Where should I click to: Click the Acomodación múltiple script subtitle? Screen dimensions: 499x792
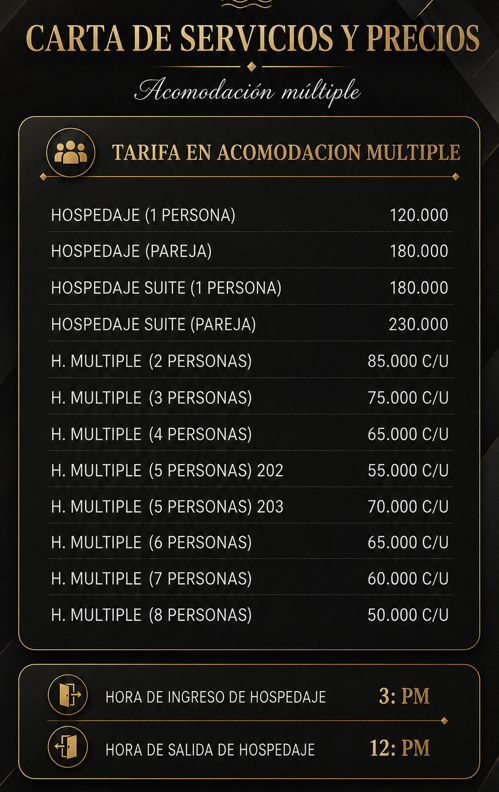[x=247, y=91]
